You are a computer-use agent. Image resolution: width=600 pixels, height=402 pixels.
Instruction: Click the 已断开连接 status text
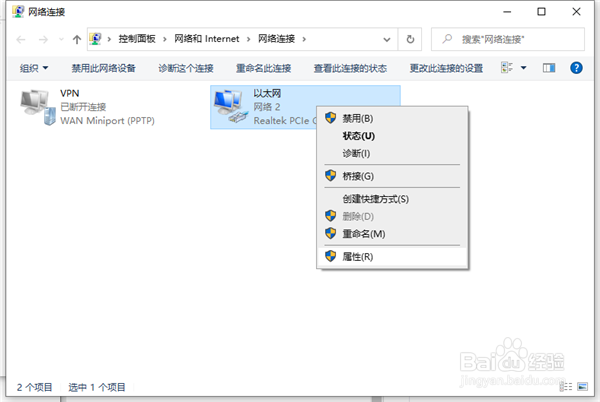[83, 107]
